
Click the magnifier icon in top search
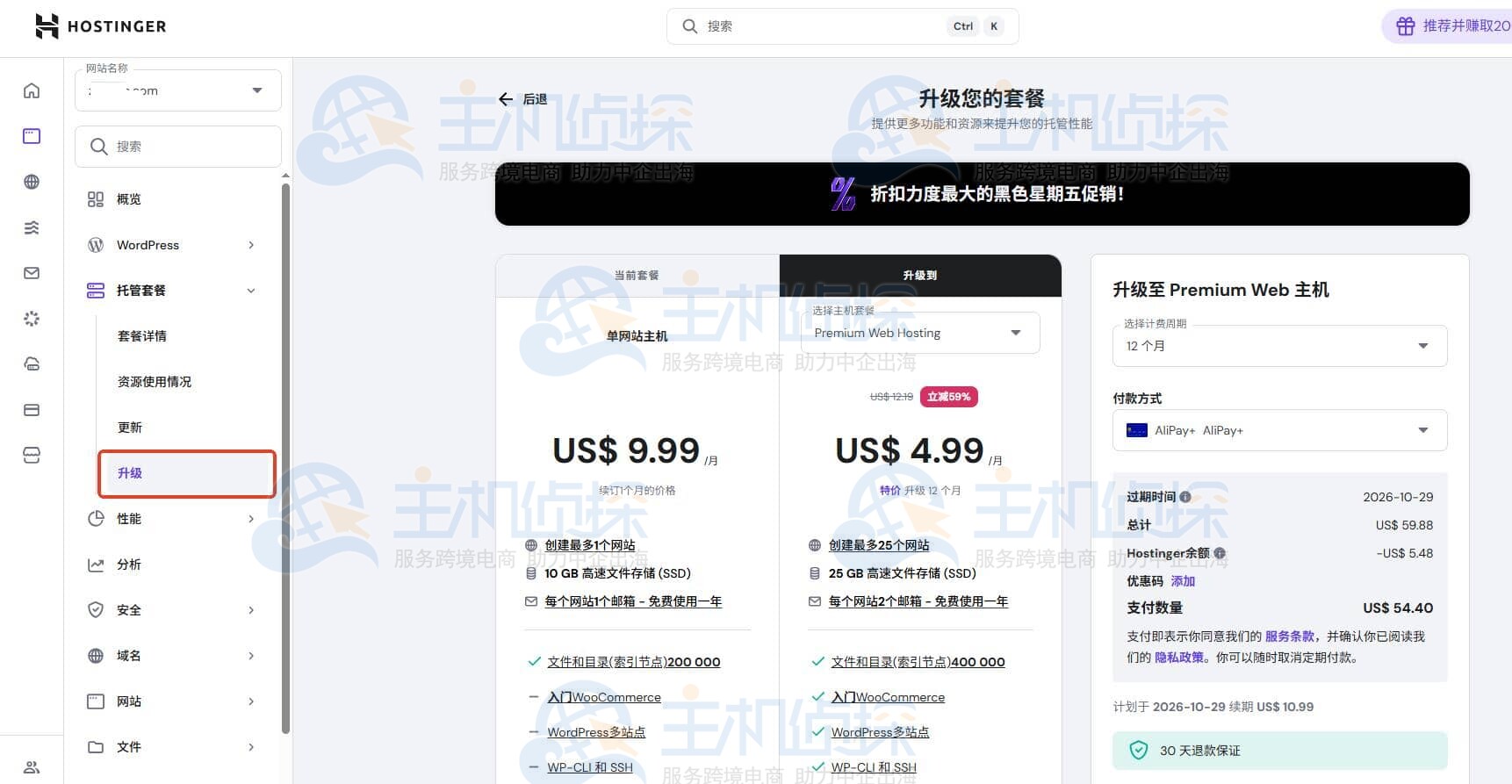pos(690,26)
